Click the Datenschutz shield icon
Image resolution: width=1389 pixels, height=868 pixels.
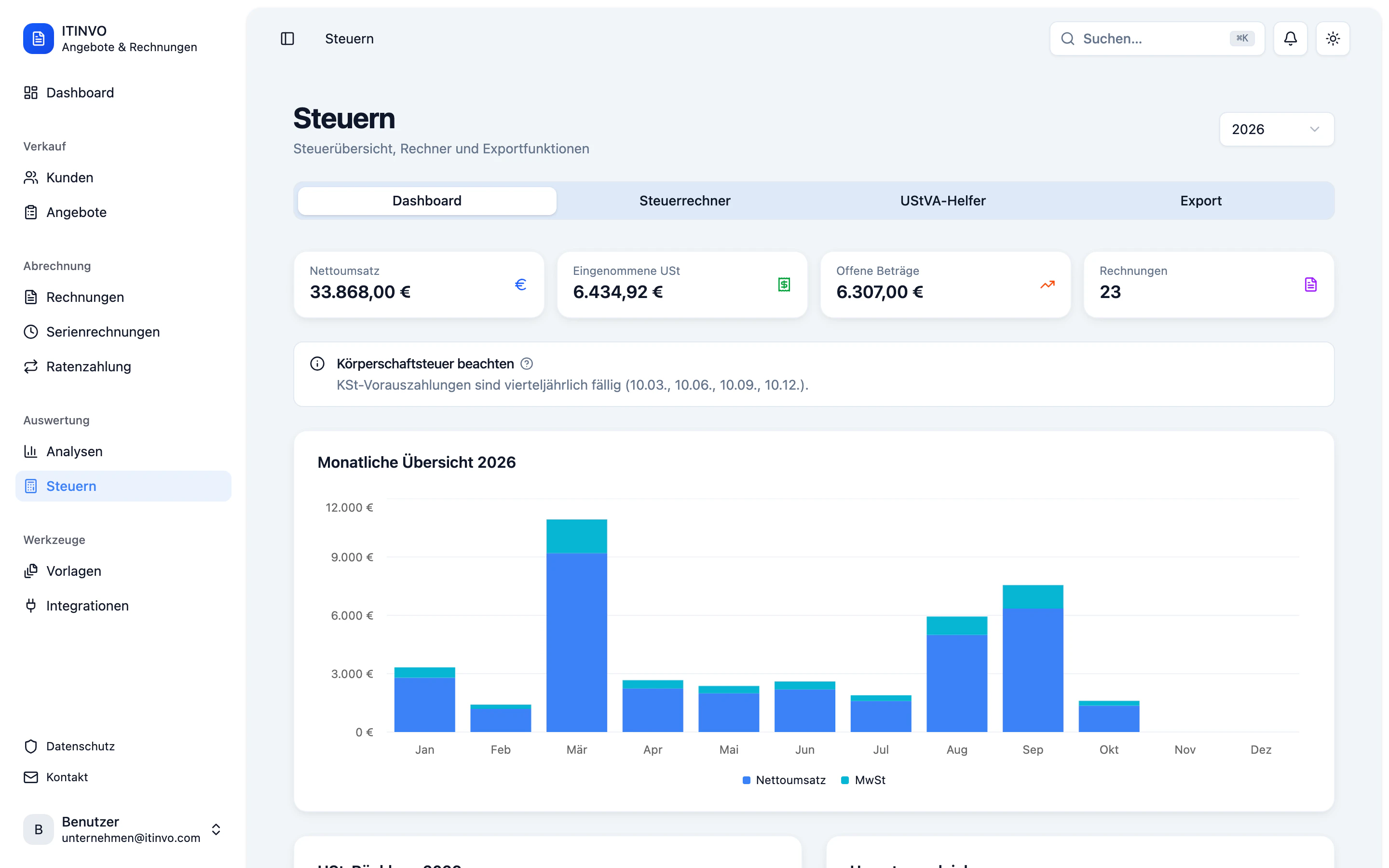coord(31,746)
